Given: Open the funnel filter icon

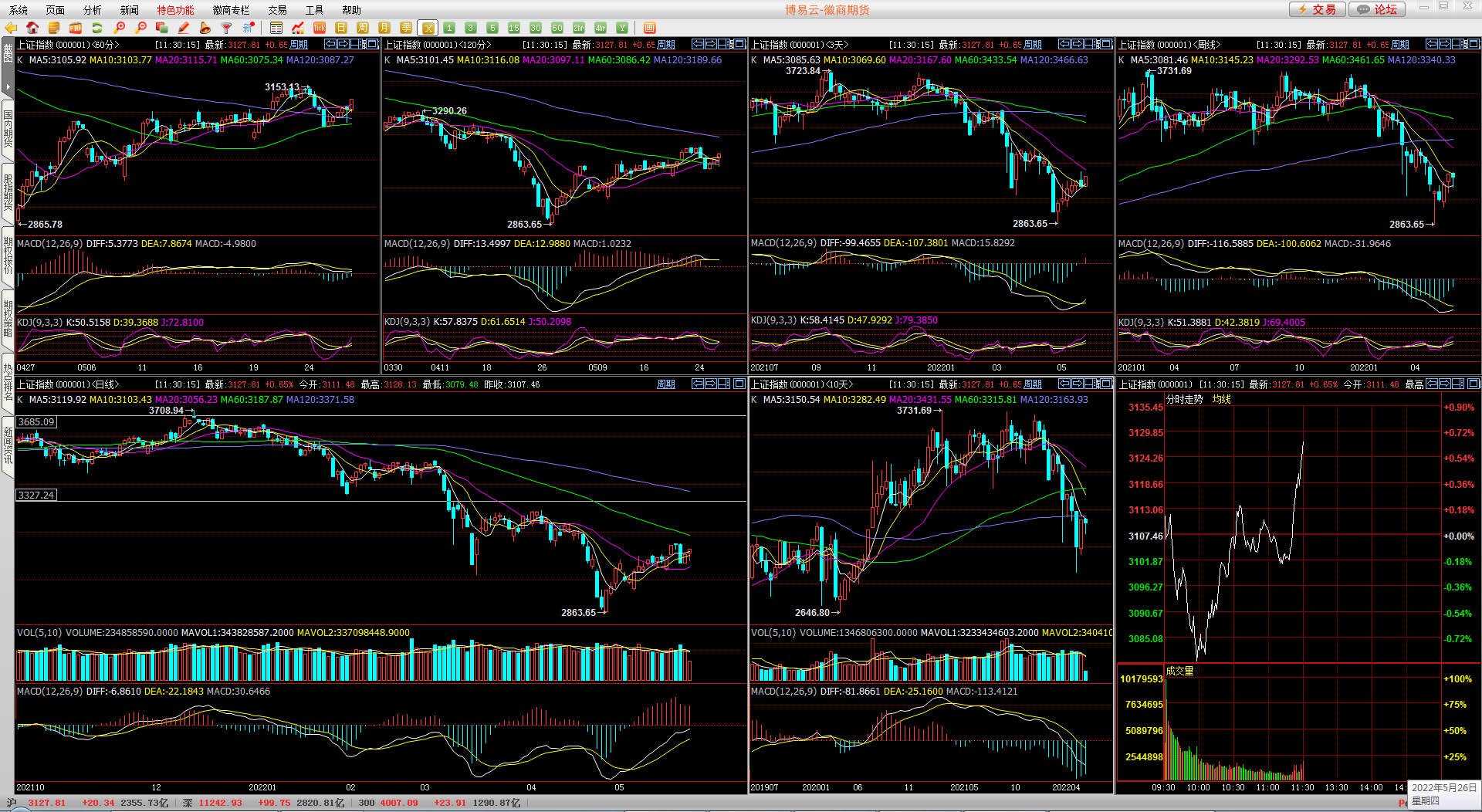Looking at the screenshot, I should (x=227, y=28).
